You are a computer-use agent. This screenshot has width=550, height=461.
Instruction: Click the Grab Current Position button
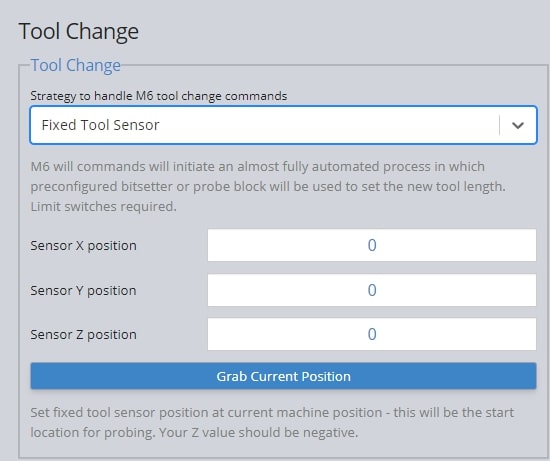283,376
